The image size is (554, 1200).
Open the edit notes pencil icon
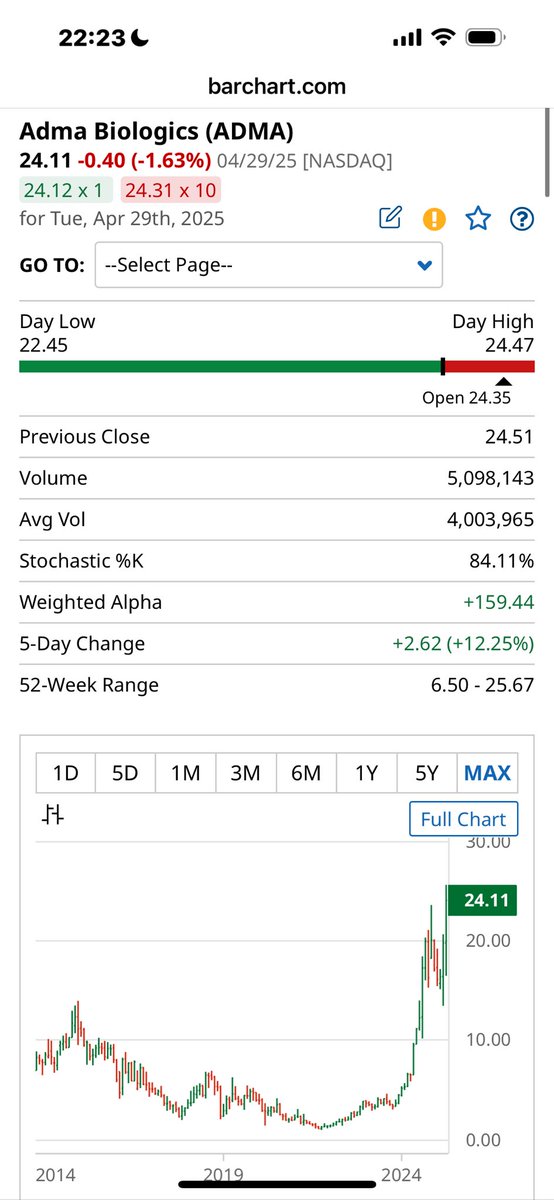click(390, 218)
